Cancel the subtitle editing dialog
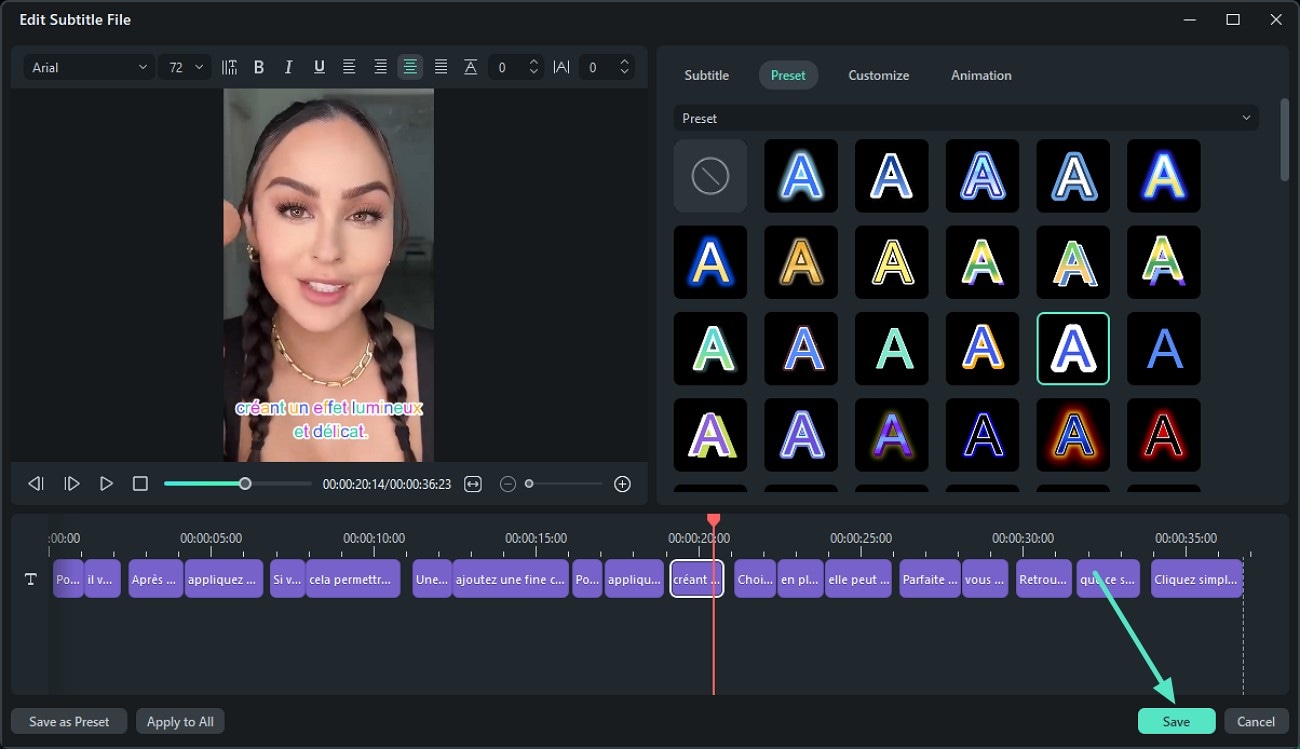Screen dimensions: 1300x749 pos(1255,721)
